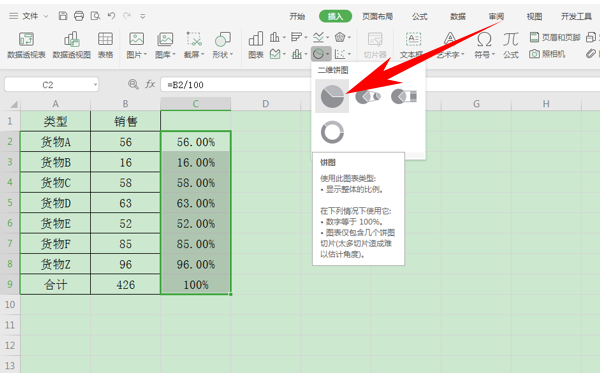Click the select-all corner triangle
600x376 pixels.
click(x=14, y=104)
